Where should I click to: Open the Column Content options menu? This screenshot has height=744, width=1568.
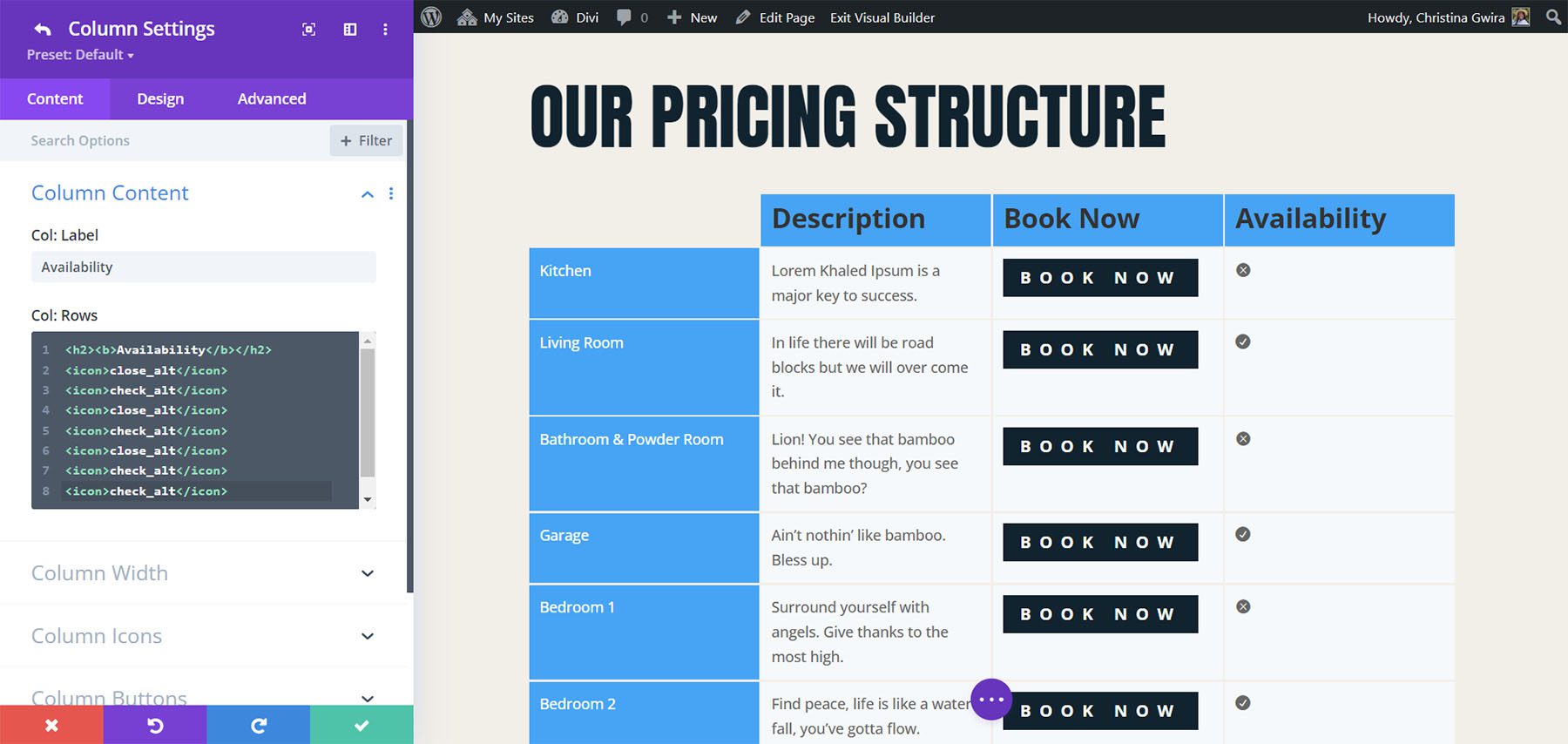click(390, 193)
